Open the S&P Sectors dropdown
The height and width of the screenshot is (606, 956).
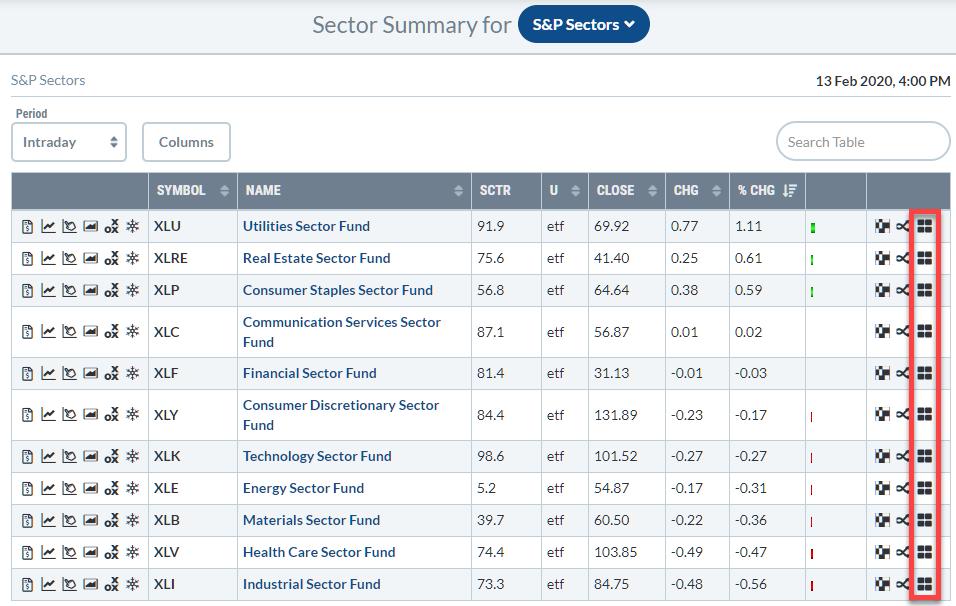click(x=583, y=25)
